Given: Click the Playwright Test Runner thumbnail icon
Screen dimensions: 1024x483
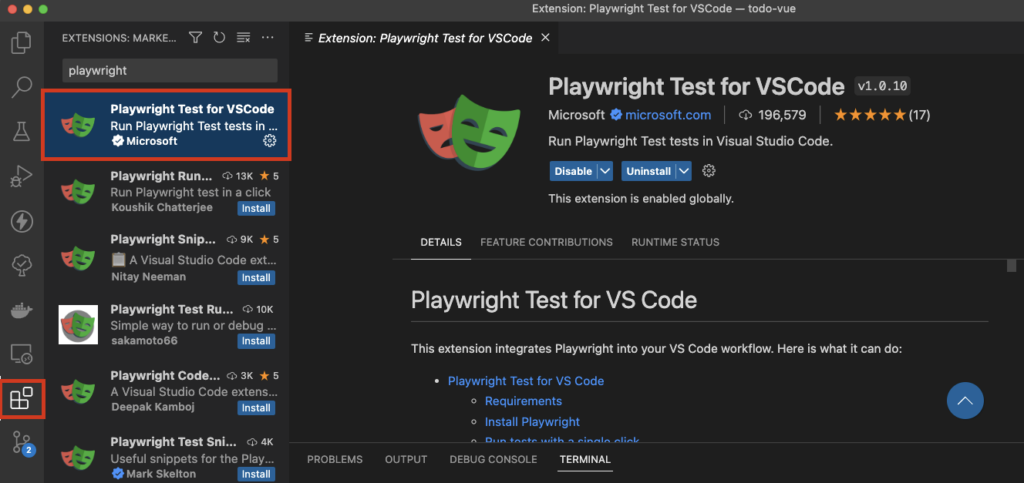Looking at the screenshot, I should point(78,324).
